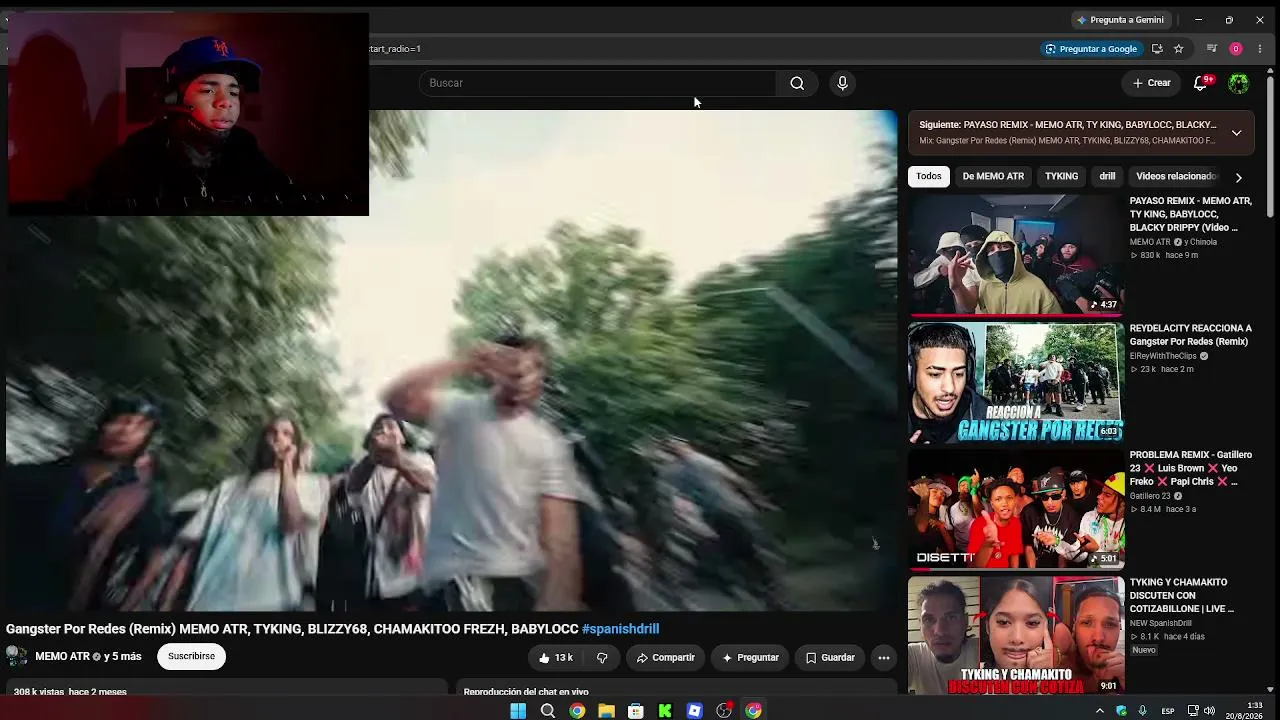Open Roblox from the taskbar
The height and width of the screenshot is (720, 1280).
coord(695,711)
